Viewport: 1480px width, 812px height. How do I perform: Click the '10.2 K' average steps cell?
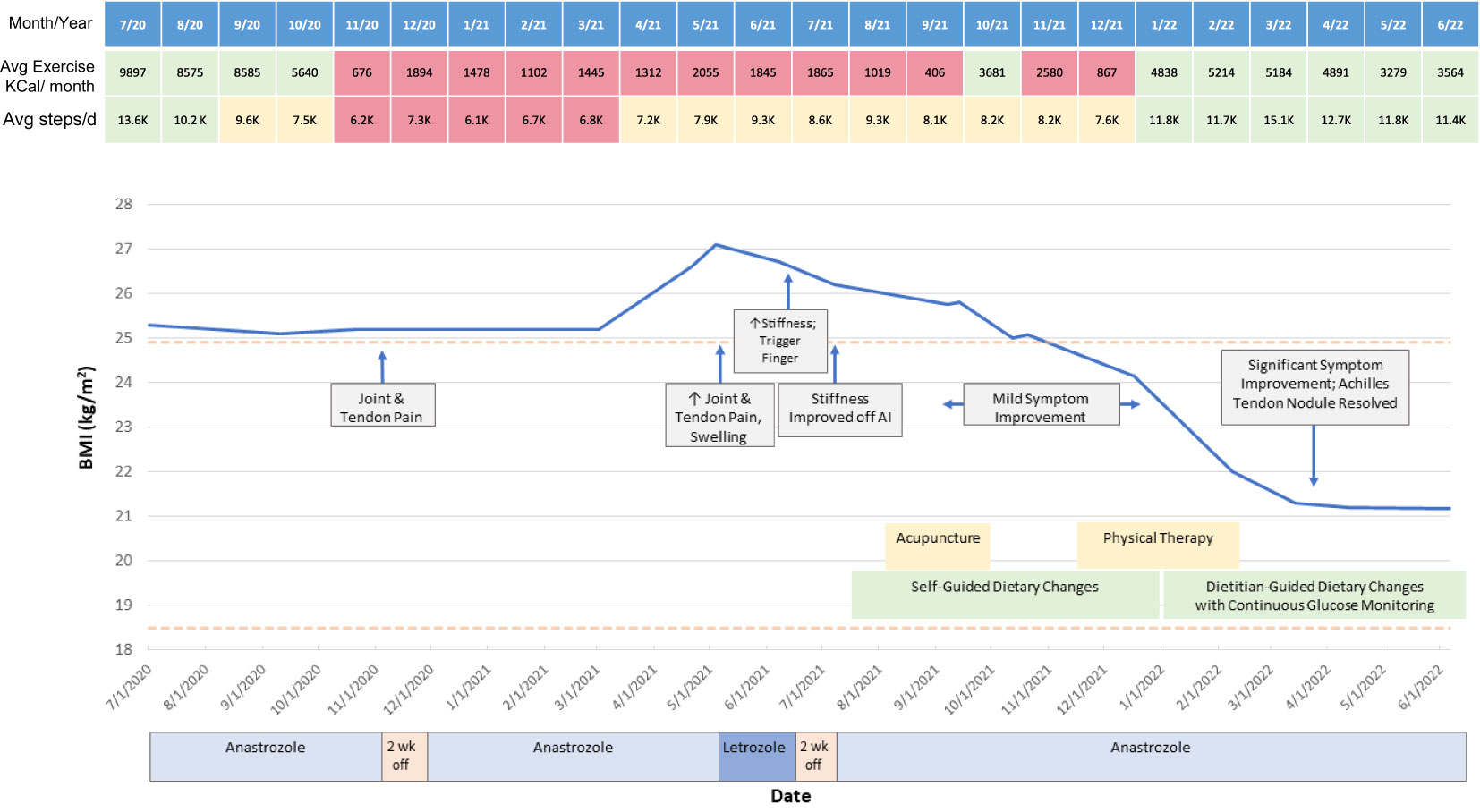pyautogui.click(x=190, y=120)
